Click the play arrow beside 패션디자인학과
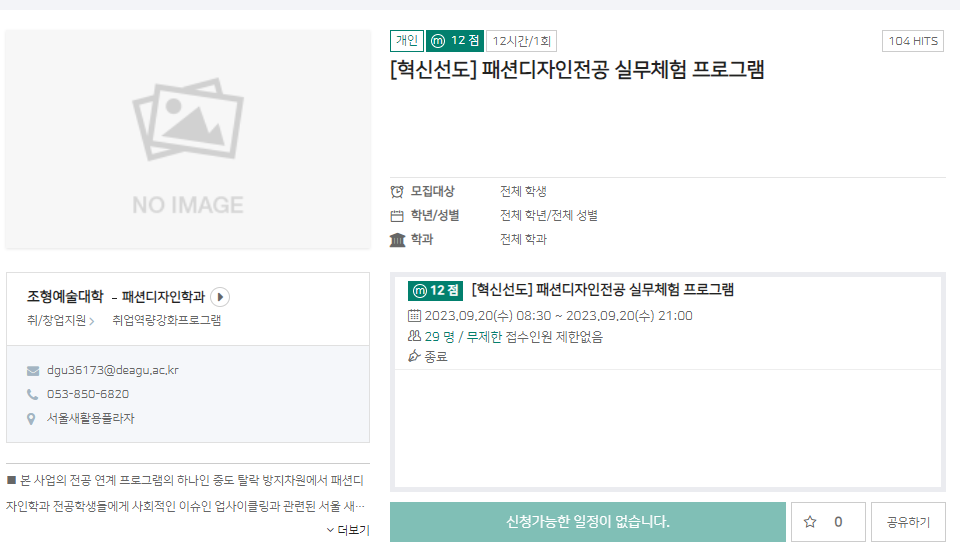 tap(221, 297)
